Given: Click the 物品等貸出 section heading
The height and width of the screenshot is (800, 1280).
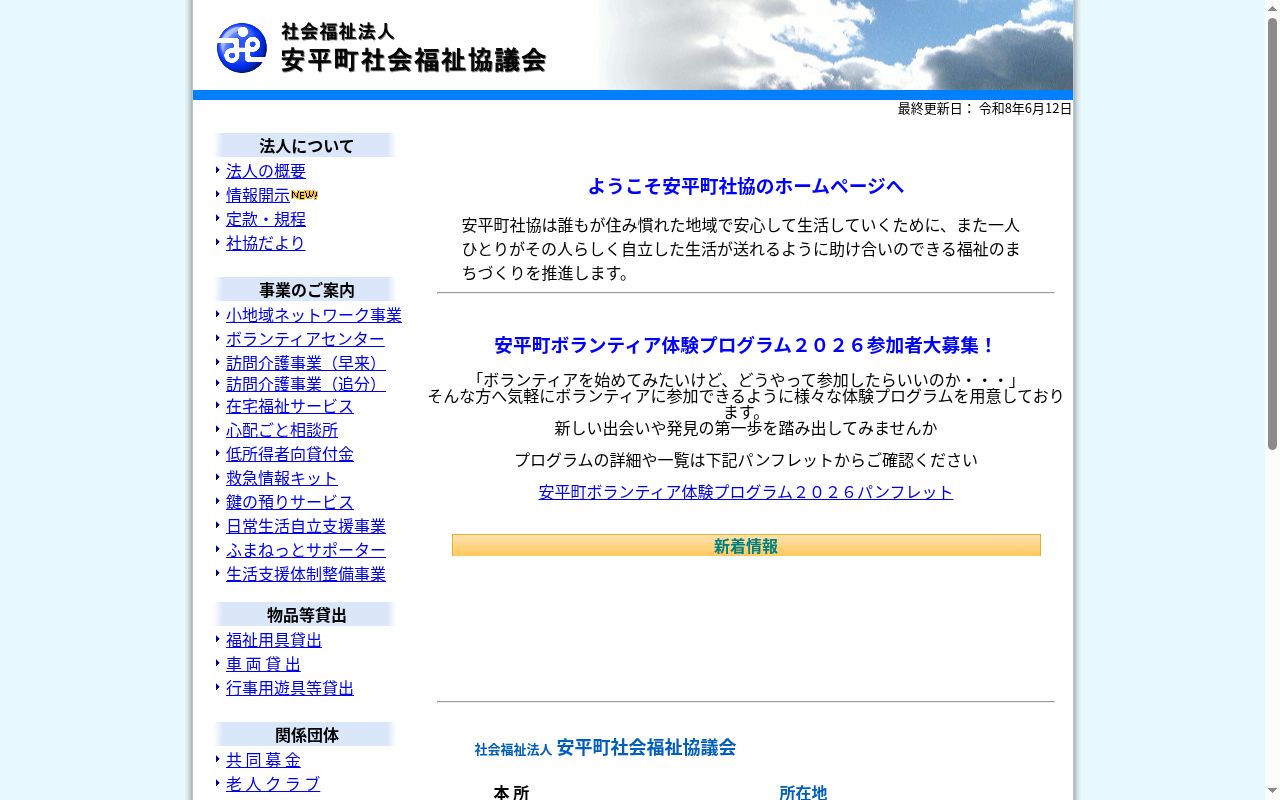Looking at the screenshot, I should click(306, 615).
